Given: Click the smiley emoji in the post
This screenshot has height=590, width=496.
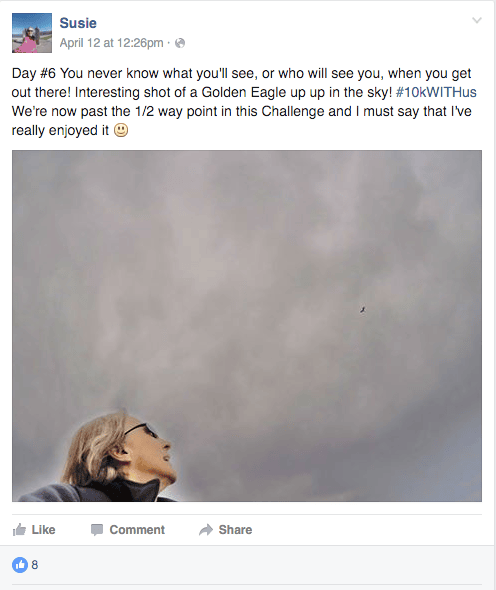Looking at the screenshot, I should coord(121,130).
